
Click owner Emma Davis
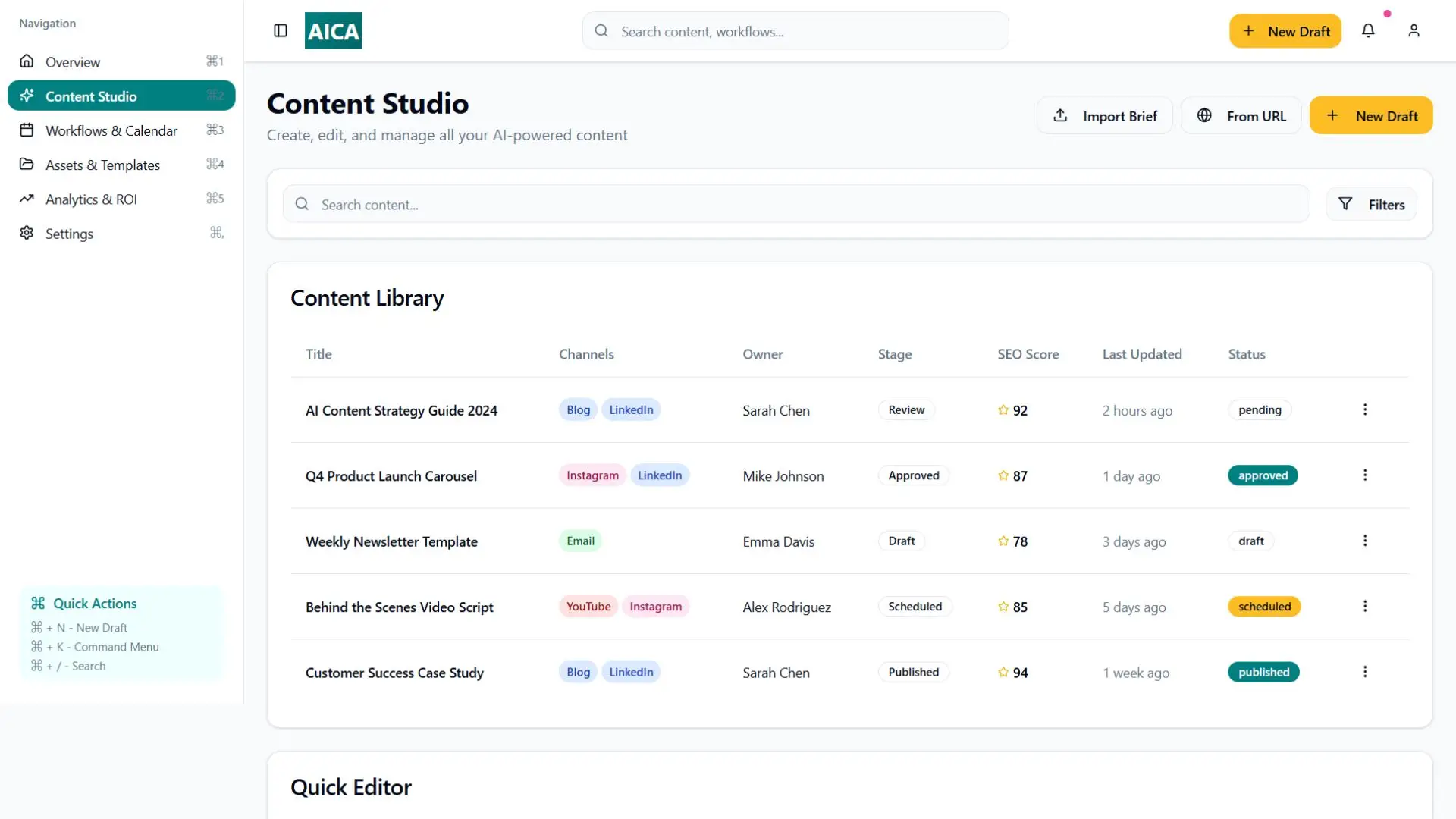tap(778, 541)
